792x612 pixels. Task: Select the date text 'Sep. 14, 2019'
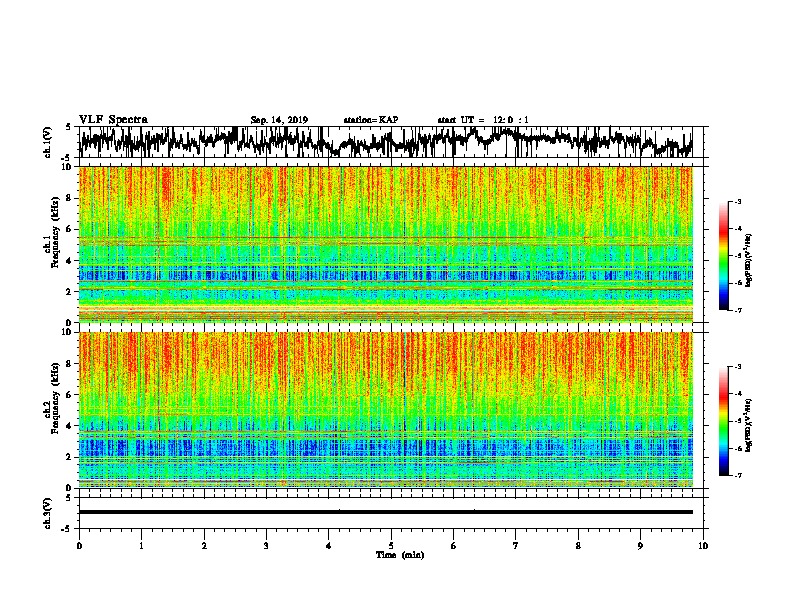pos(279,120)
